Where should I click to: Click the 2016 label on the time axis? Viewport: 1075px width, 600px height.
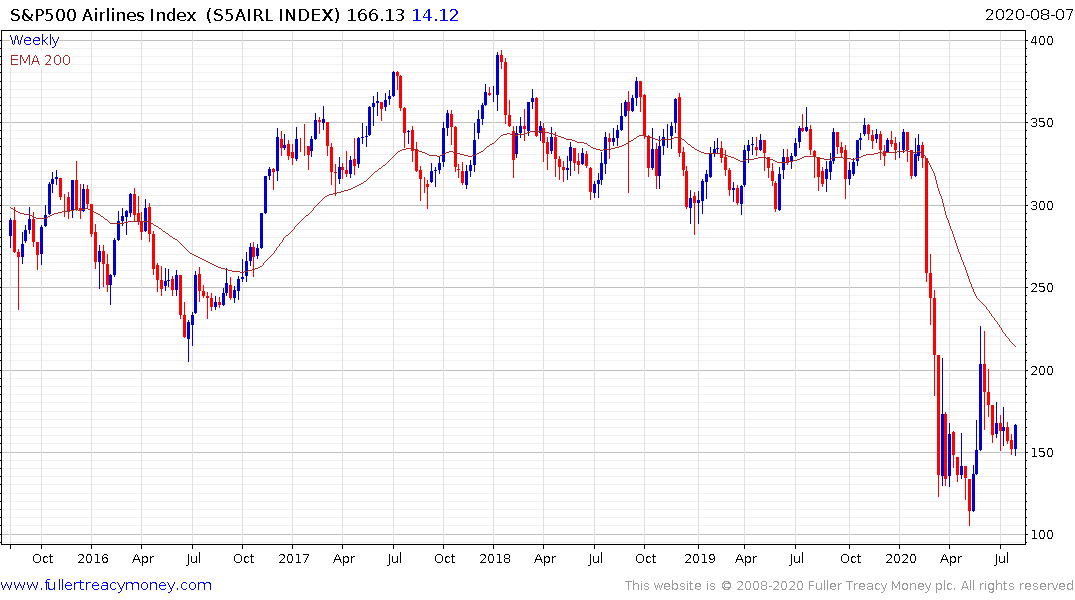[93, 558]
